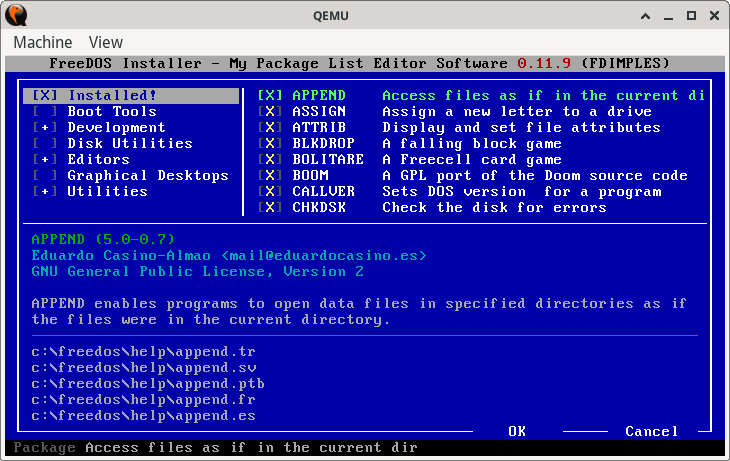Maximize the QEMU window
730x461 pixels.
[x=691, y=16]
